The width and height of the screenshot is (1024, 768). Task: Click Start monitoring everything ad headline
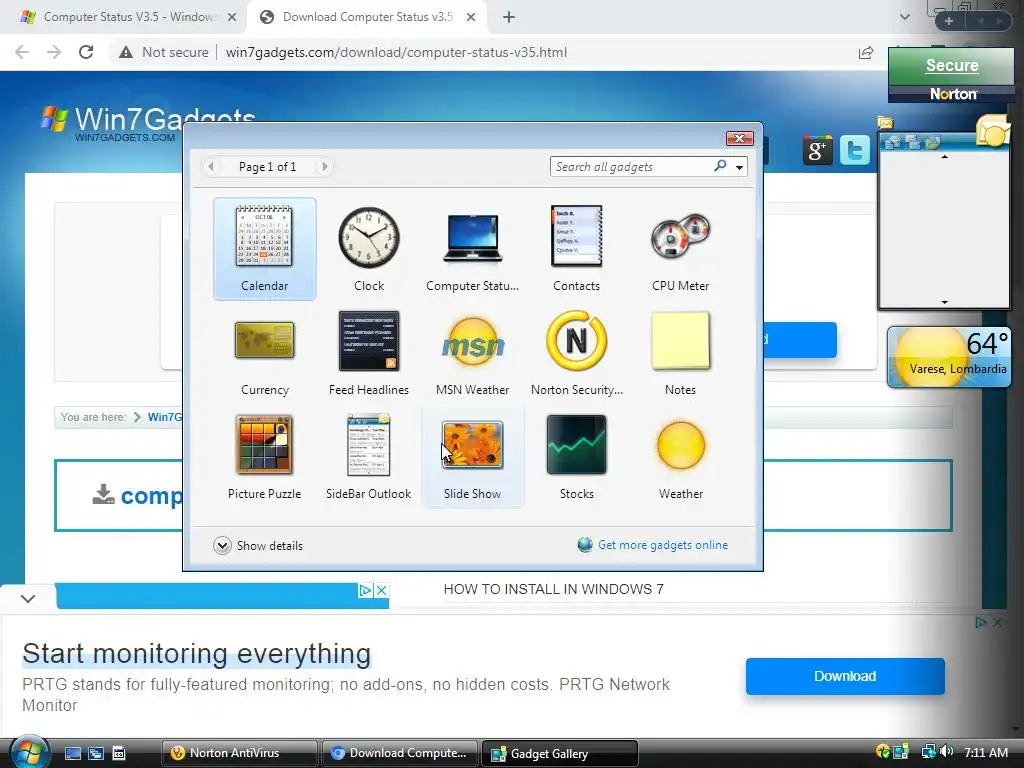197,653
